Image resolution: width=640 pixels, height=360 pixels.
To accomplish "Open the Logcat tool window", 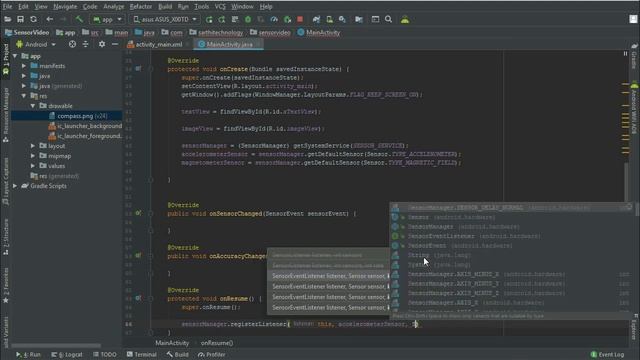I will point(67,355).
